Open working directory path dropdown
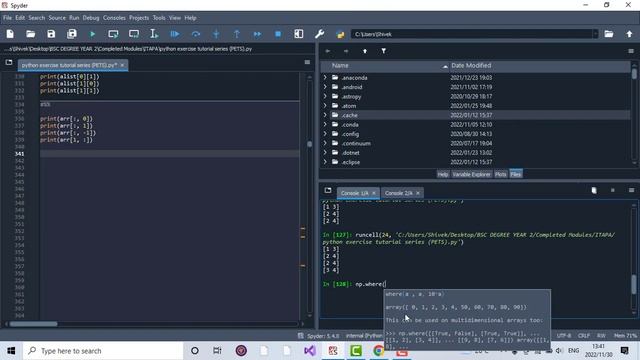Viewport: 640px width, 360px height. [x=595, y=34]
